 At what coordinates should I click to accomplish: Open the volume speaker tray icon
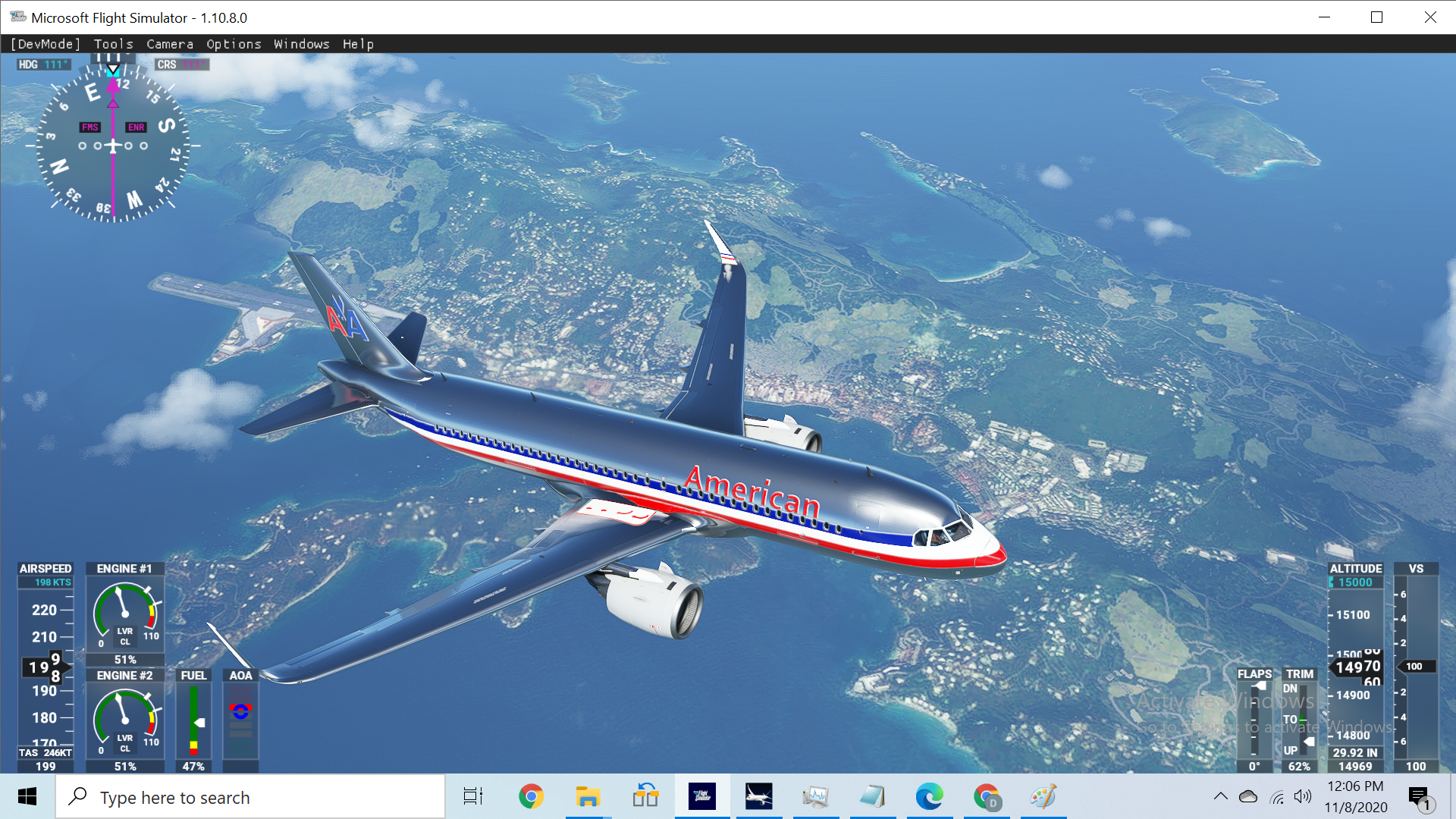[1303, 796]
